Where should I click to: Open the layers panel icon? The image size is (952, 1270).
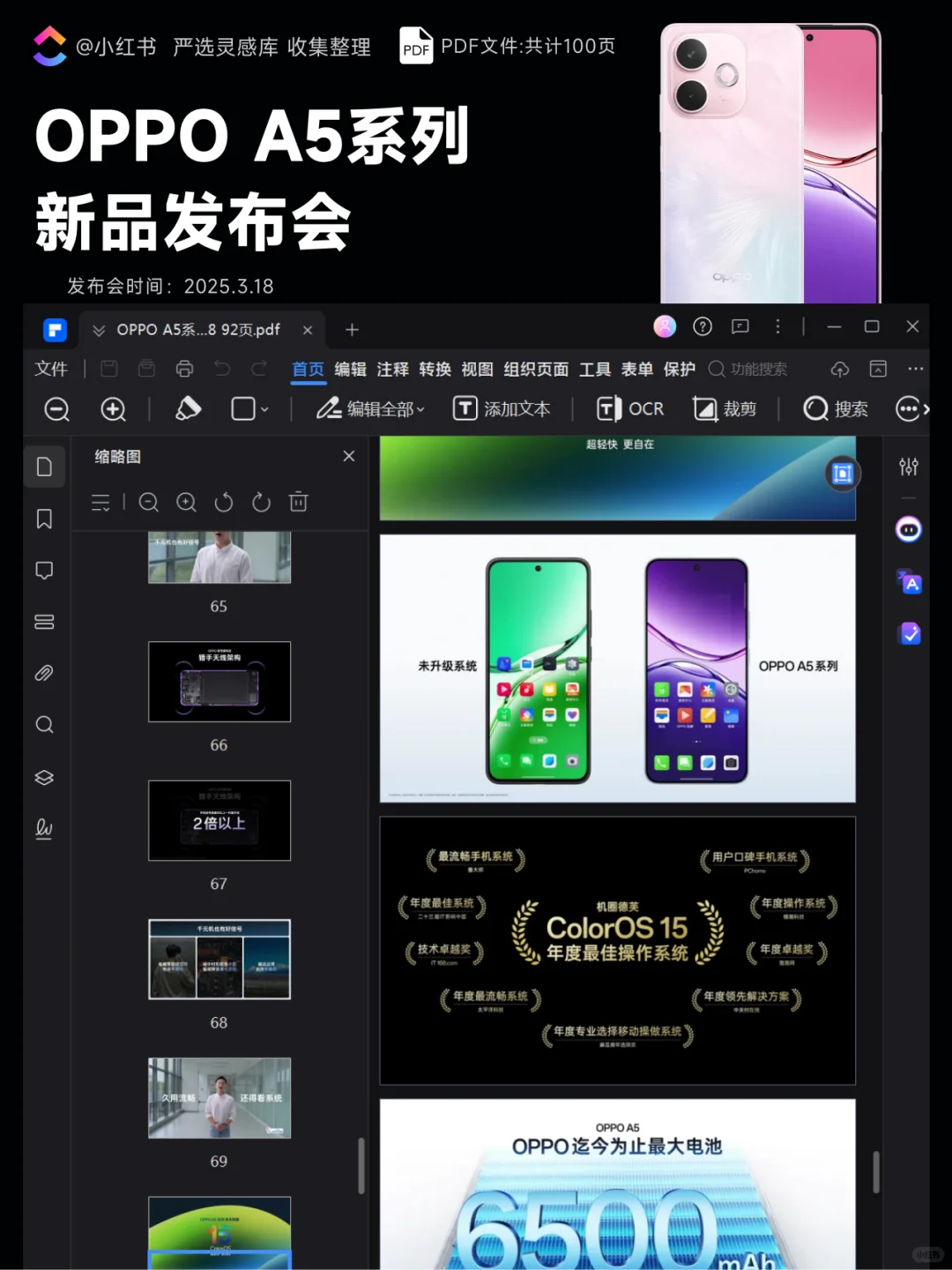pyautogui.click(x=44, y=777)
